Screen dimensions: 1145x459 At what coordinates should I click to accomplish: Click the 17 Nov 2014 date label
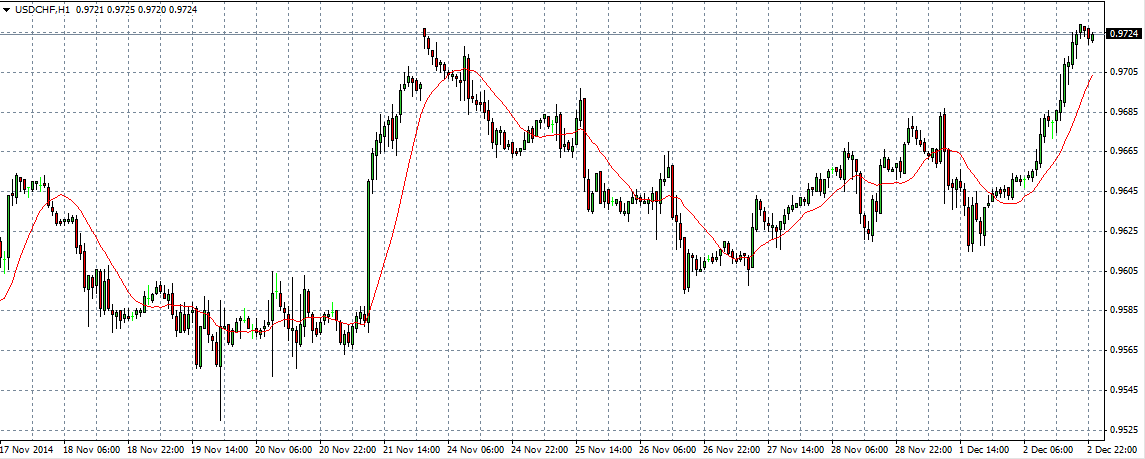tap(28, 450)
